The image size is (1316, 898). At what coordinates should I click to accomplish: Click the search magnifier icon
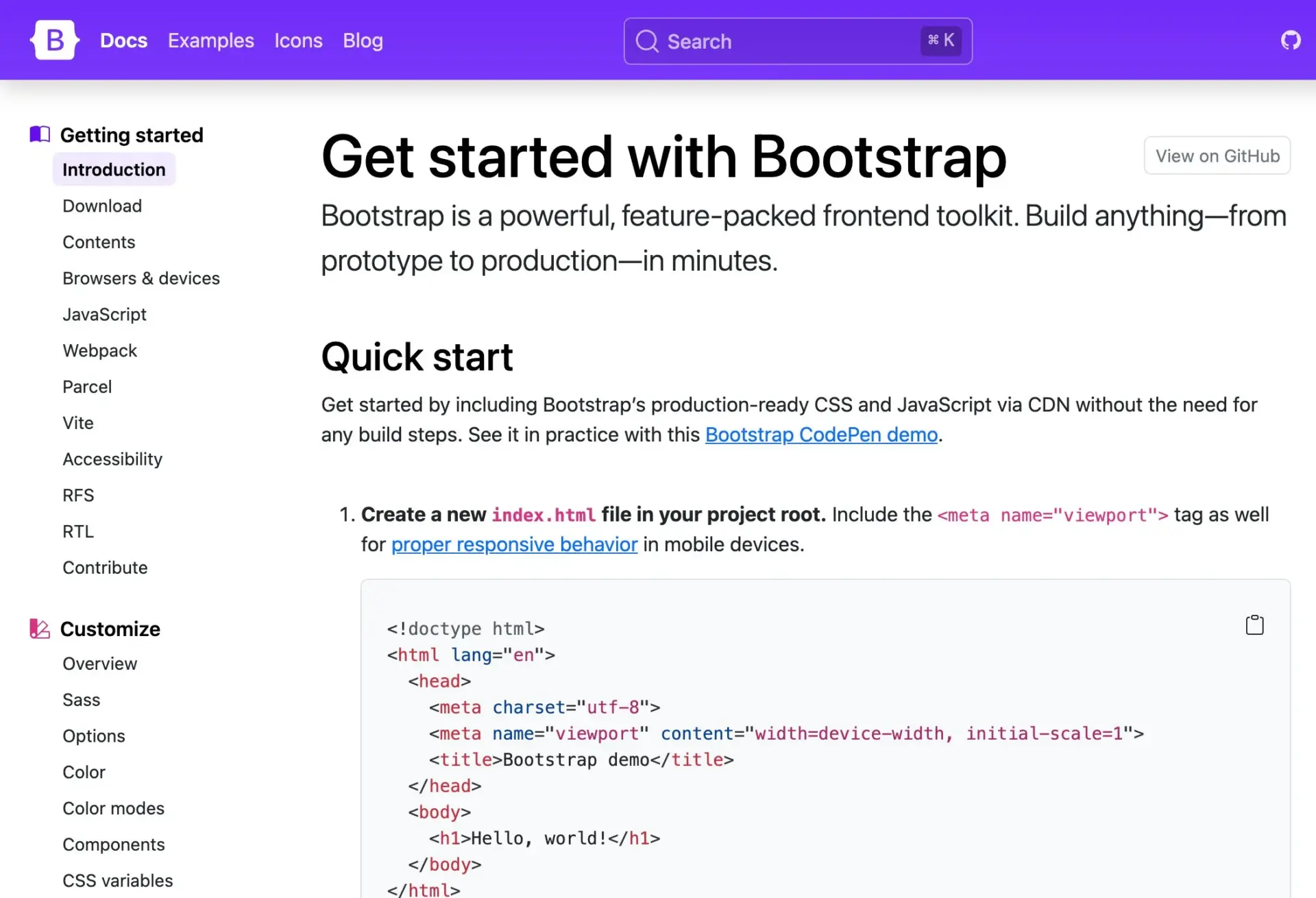click(647, 41)
